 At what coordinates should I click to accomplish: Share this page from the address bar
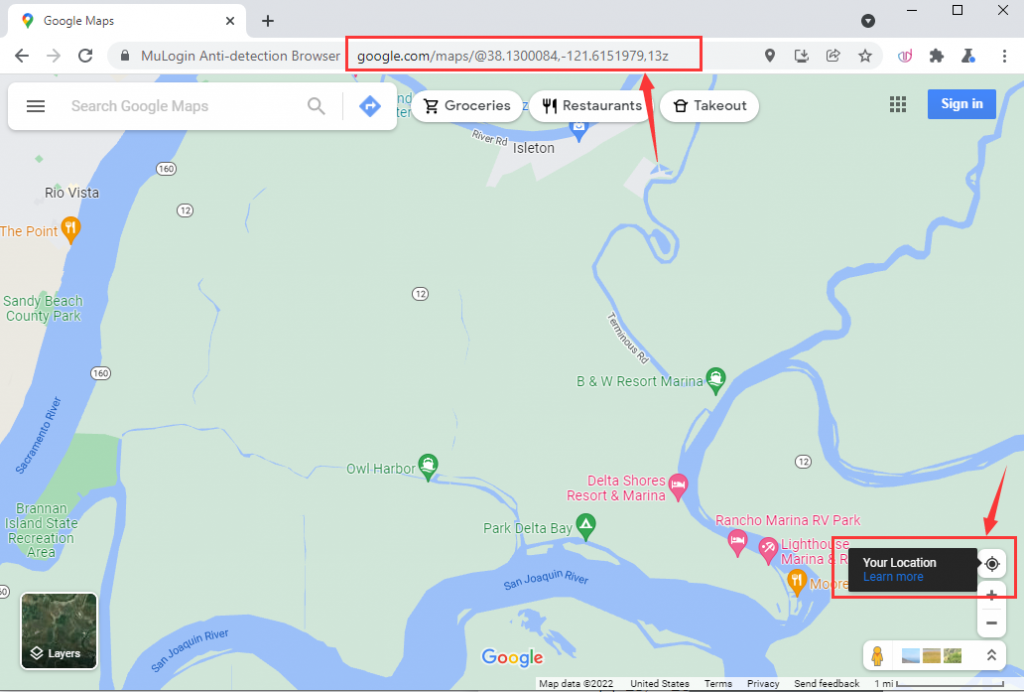click(833, 56)
